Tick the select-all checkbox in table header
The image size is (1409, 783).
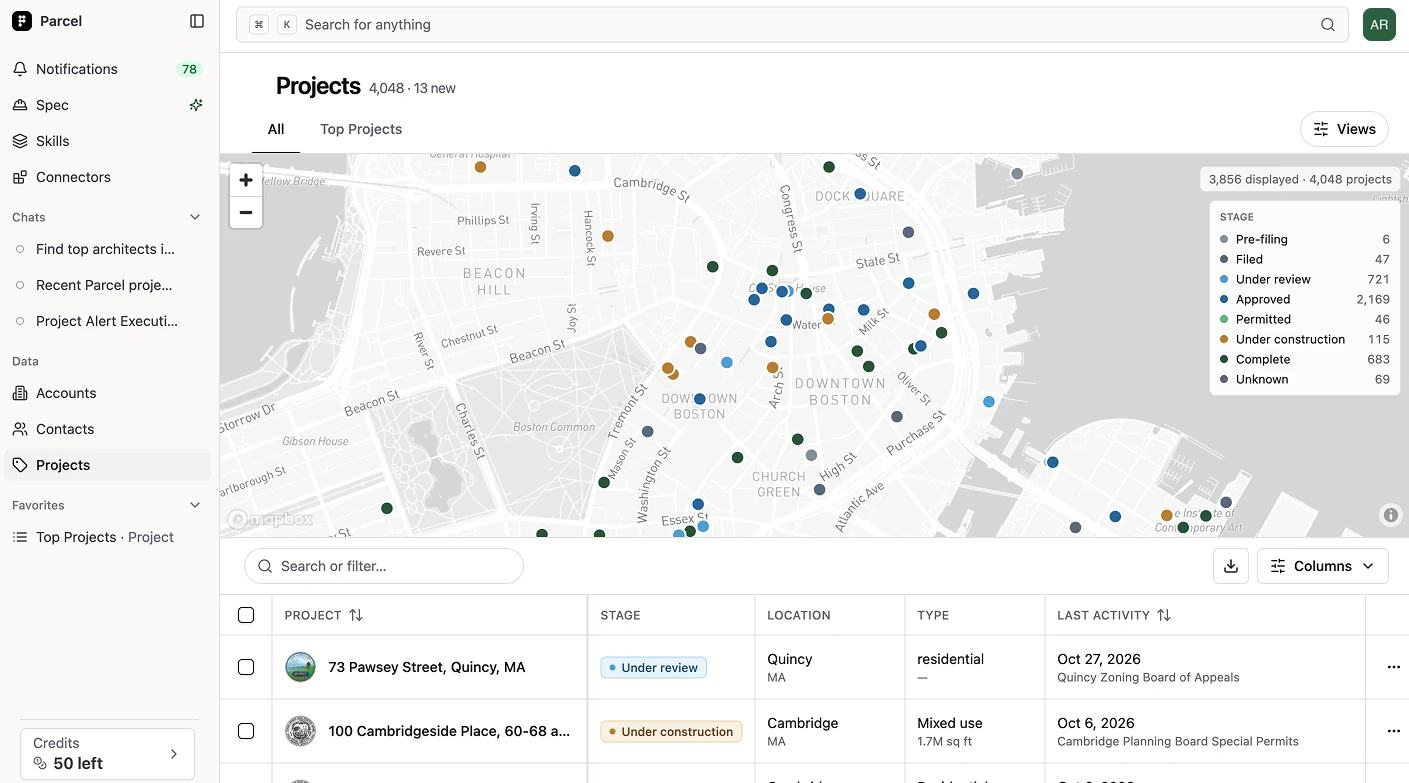(246, 615)
